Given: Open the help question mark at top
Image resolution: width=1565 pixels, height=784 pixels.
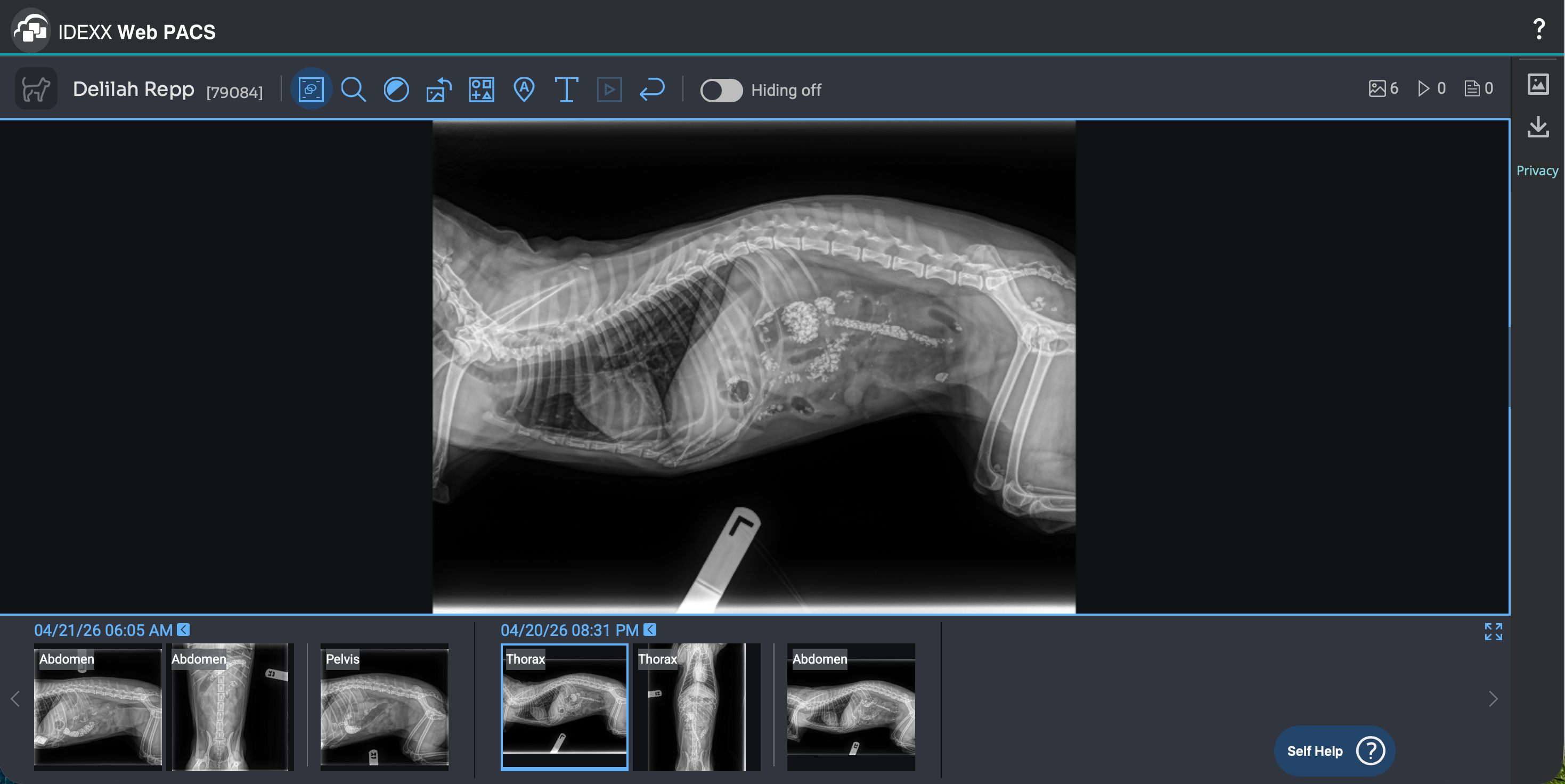Looking at the screenshot, I should pos(1538,29).
